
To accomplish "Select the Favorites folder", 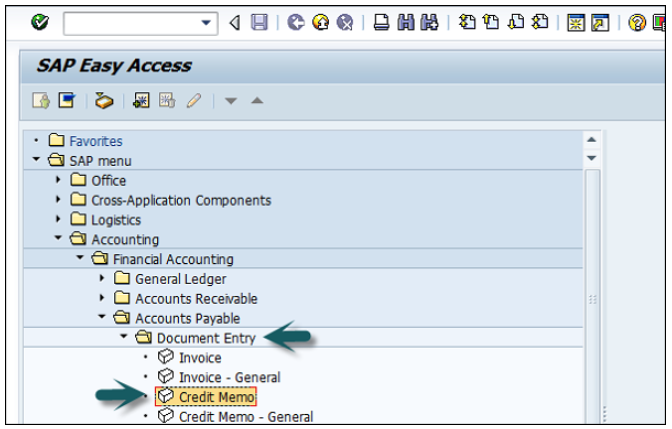I will (x=95, y=141).
